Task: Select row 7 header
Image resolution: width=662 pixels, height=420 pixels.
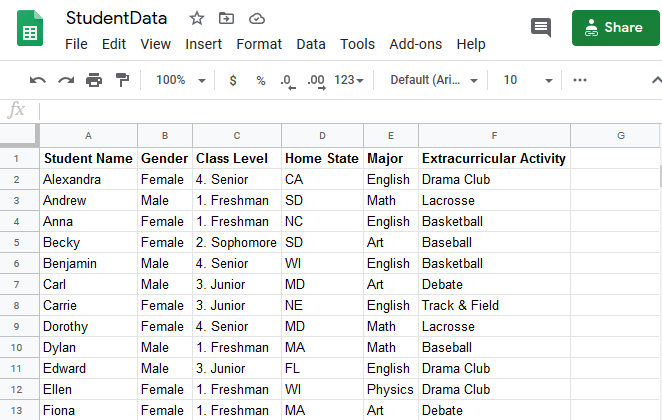Action: pyautogui.click(x=19, y=284)
